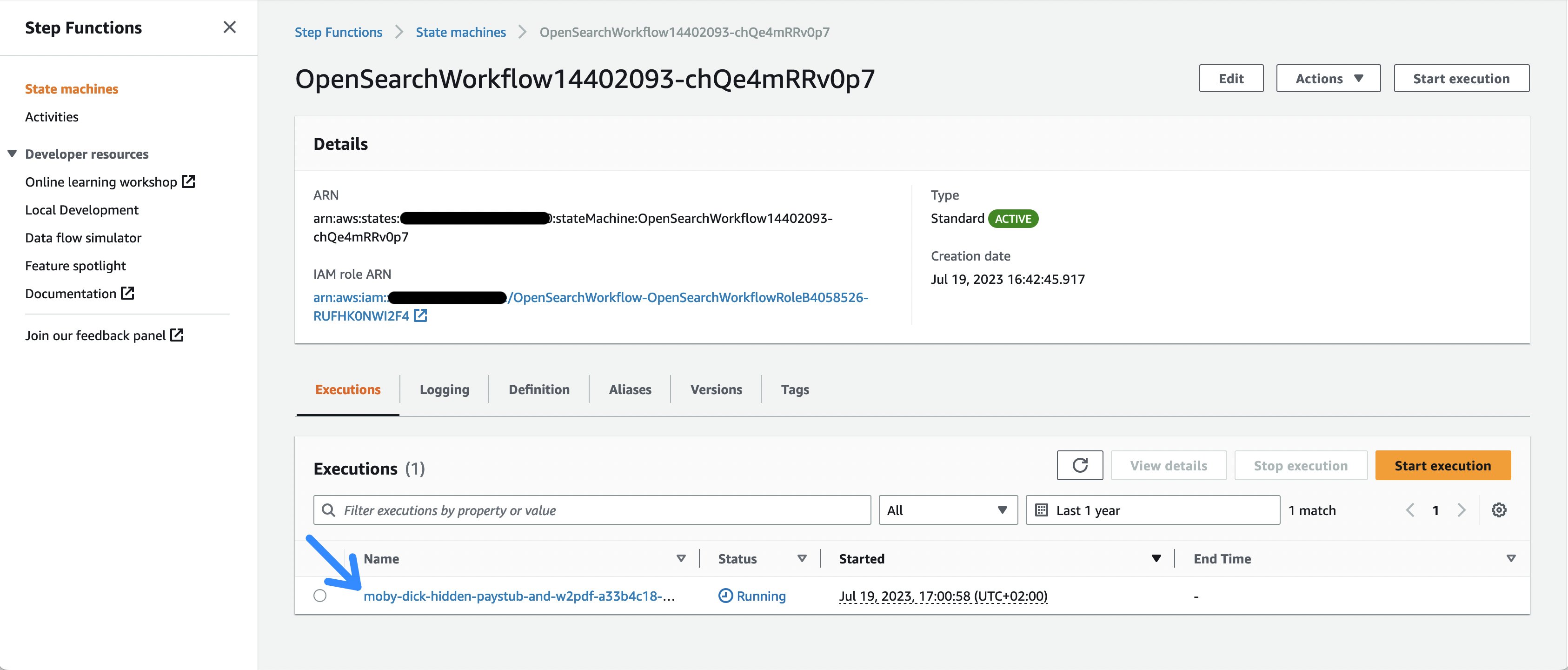Viewport: 1568px width, 670px height.
Task: Open Local Development page
Action: [81, 209]
